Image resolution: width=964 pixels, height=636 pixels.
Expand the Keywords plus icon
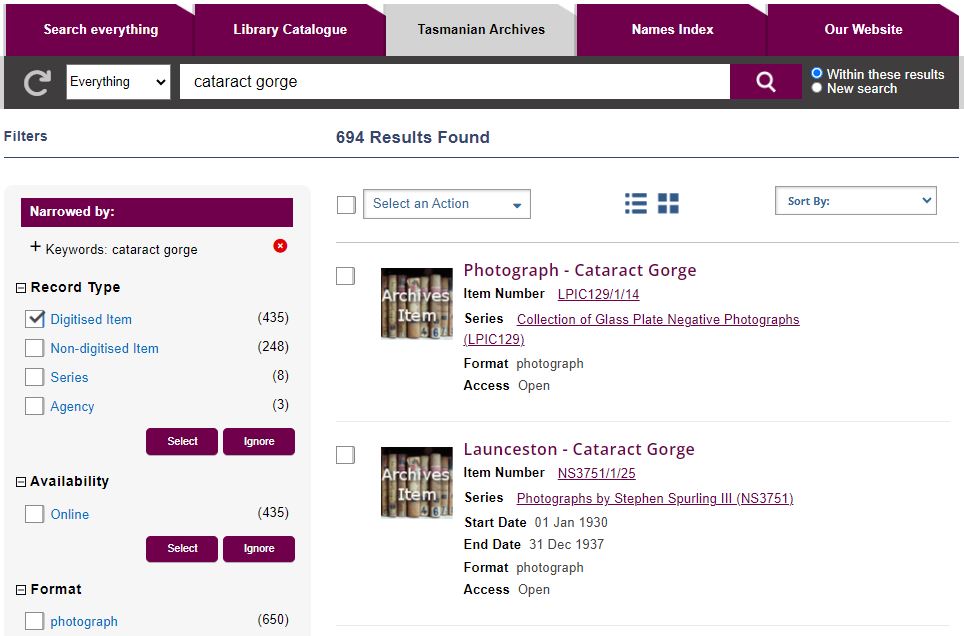36,247
